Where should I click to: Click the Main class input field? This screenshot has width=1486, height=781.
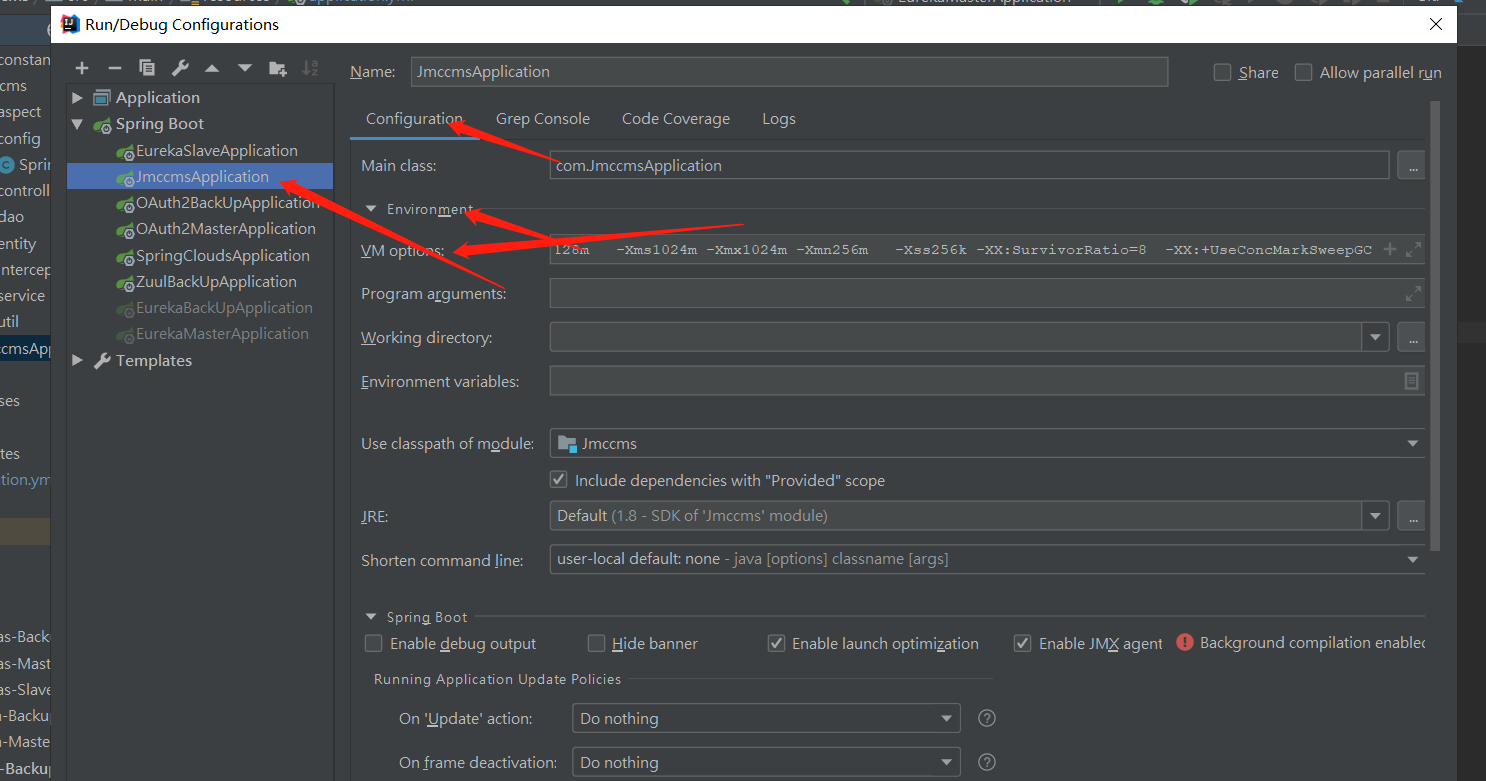pos(969,166)
